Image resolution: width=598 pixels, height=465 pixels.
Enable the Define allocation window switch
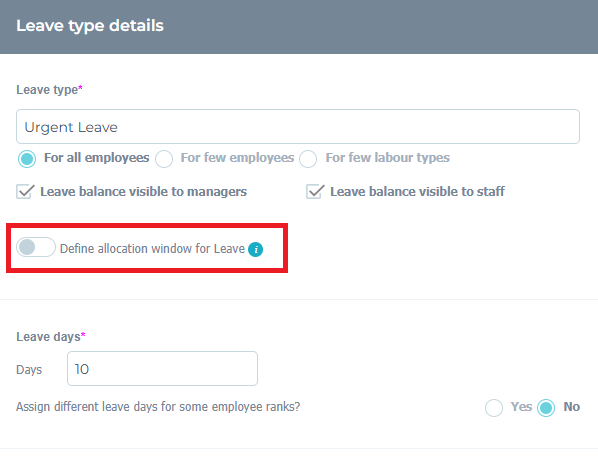tap(36, 247)
